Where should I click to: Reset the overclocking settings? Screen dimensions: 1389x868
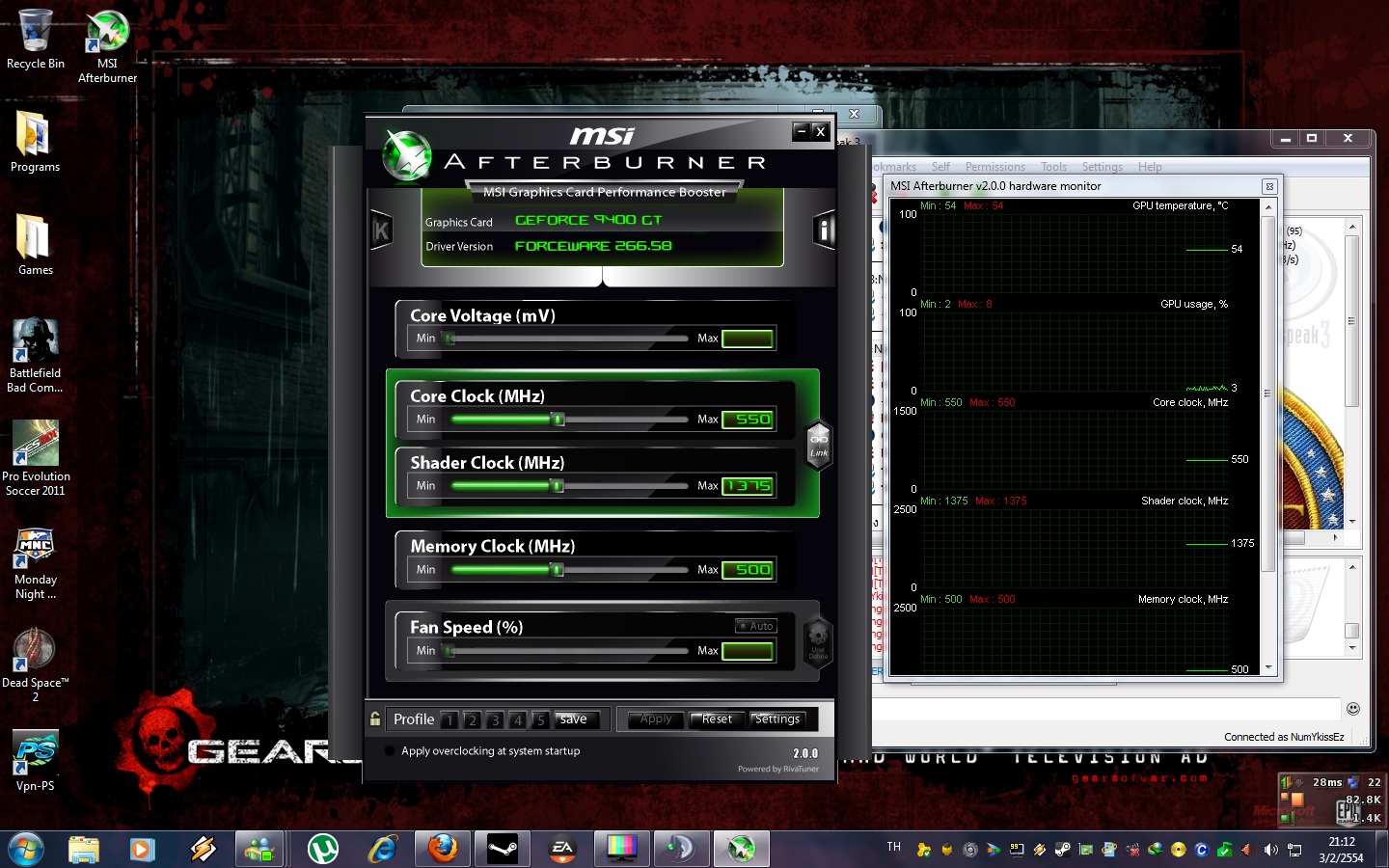pos(717,719)
